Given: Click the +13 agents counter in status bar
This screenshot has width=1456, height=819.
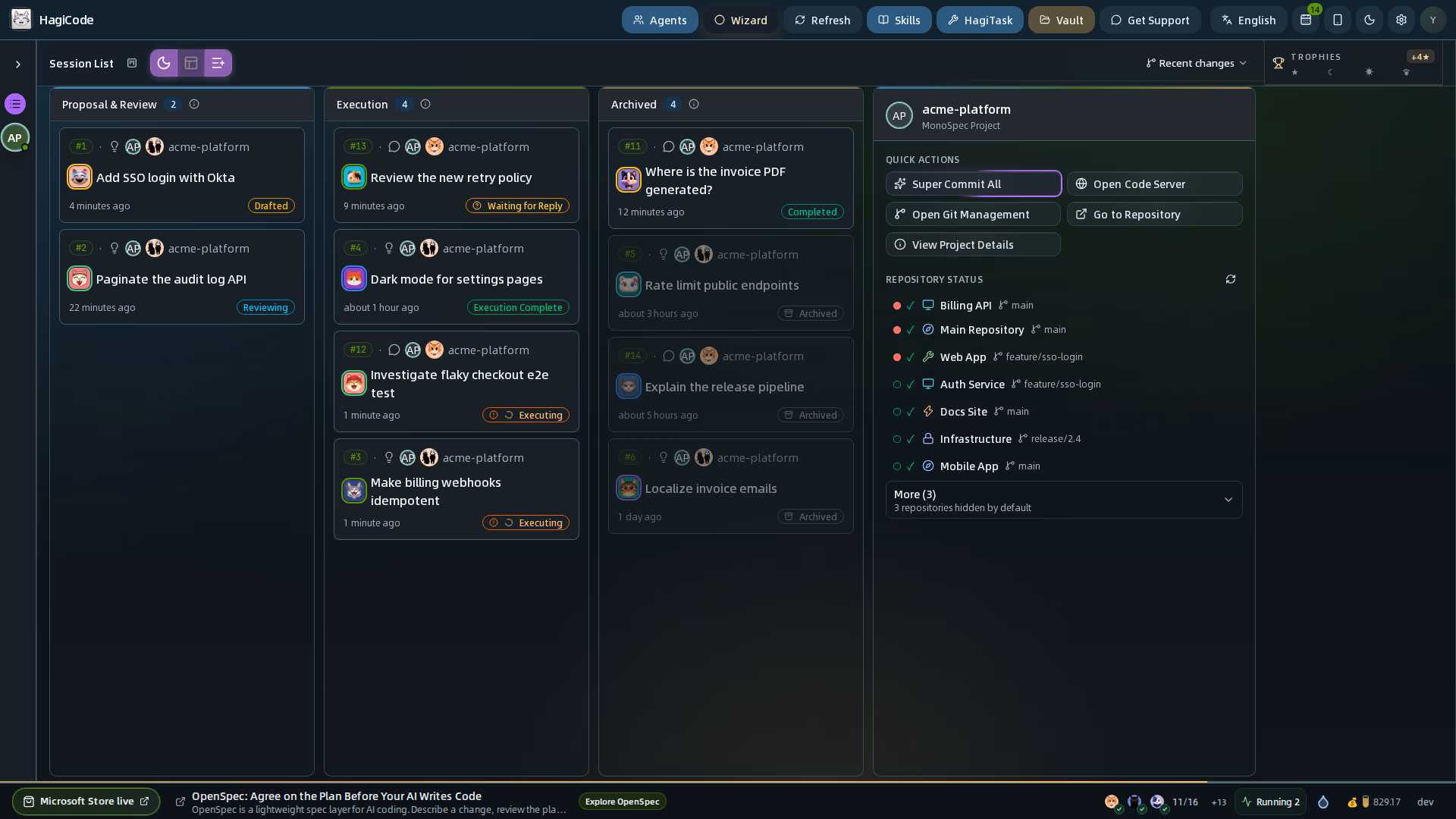Looking at the screenshot, I should click(1219, 802).
